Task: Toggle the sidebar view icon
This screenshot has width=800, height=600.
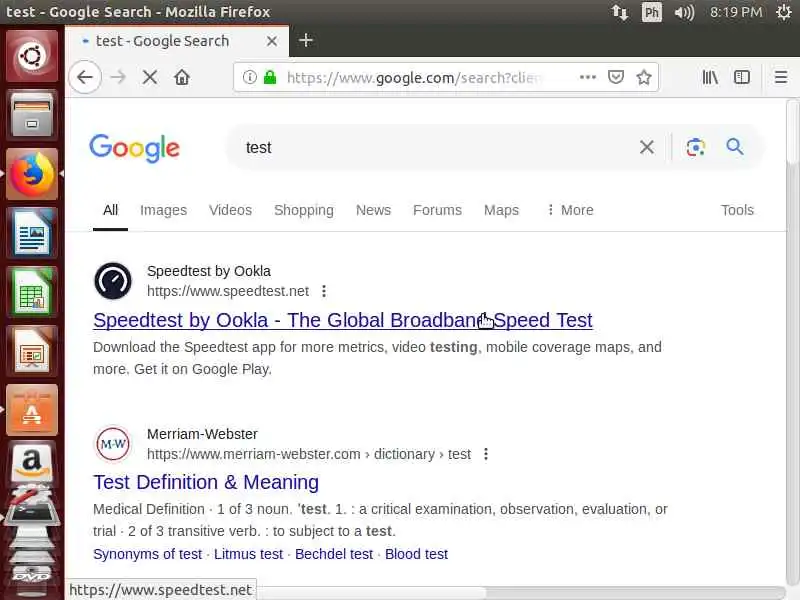Action: pyautogui.click(x=741, y=77)
